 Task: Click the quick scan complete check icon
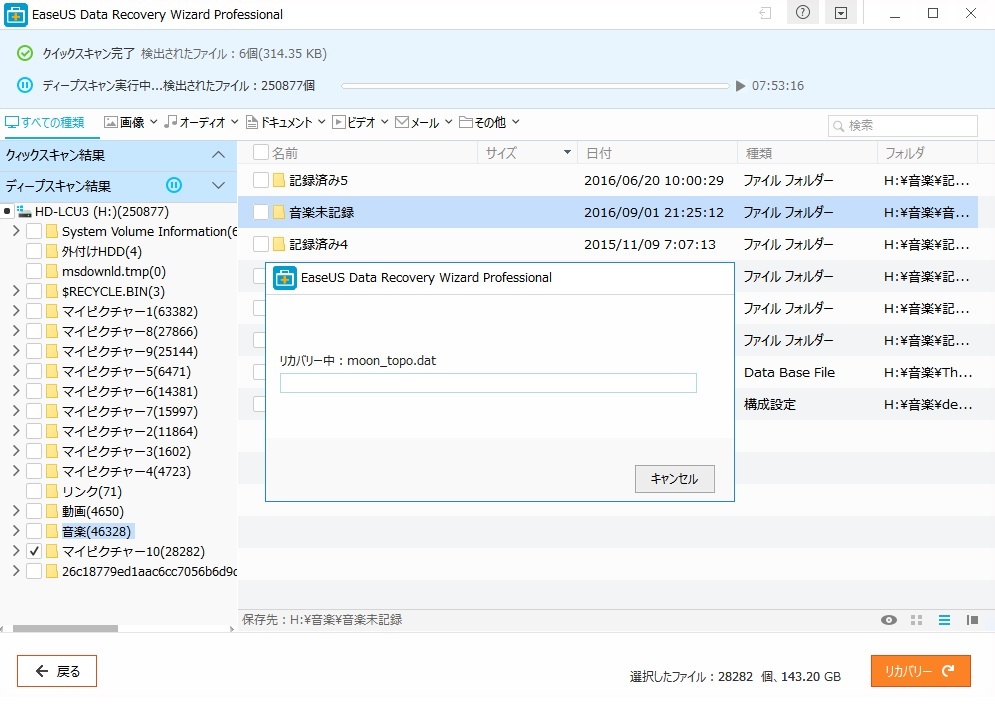(25, 53)
